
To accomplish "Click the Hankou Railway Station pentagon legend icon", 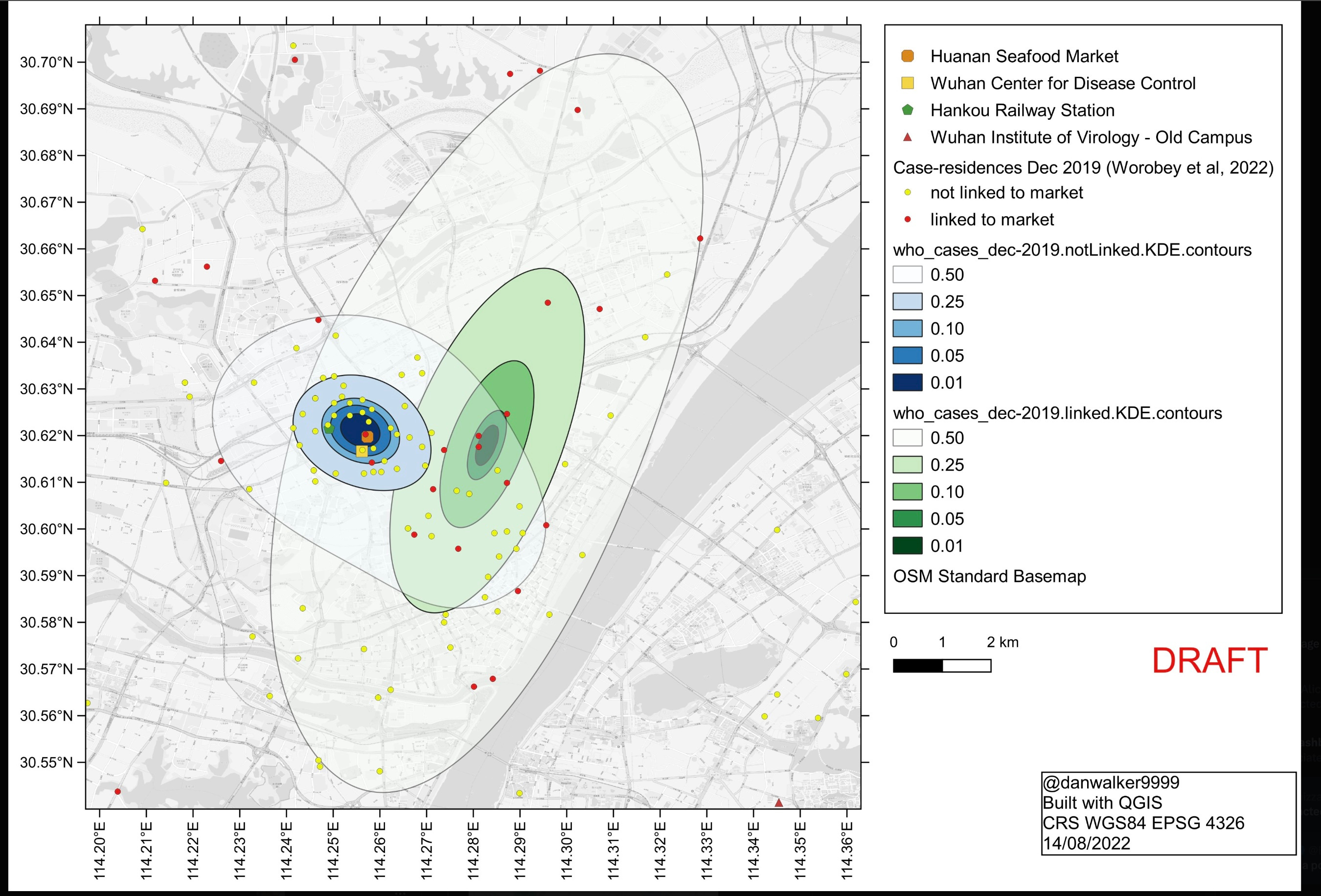I will 907,110.
